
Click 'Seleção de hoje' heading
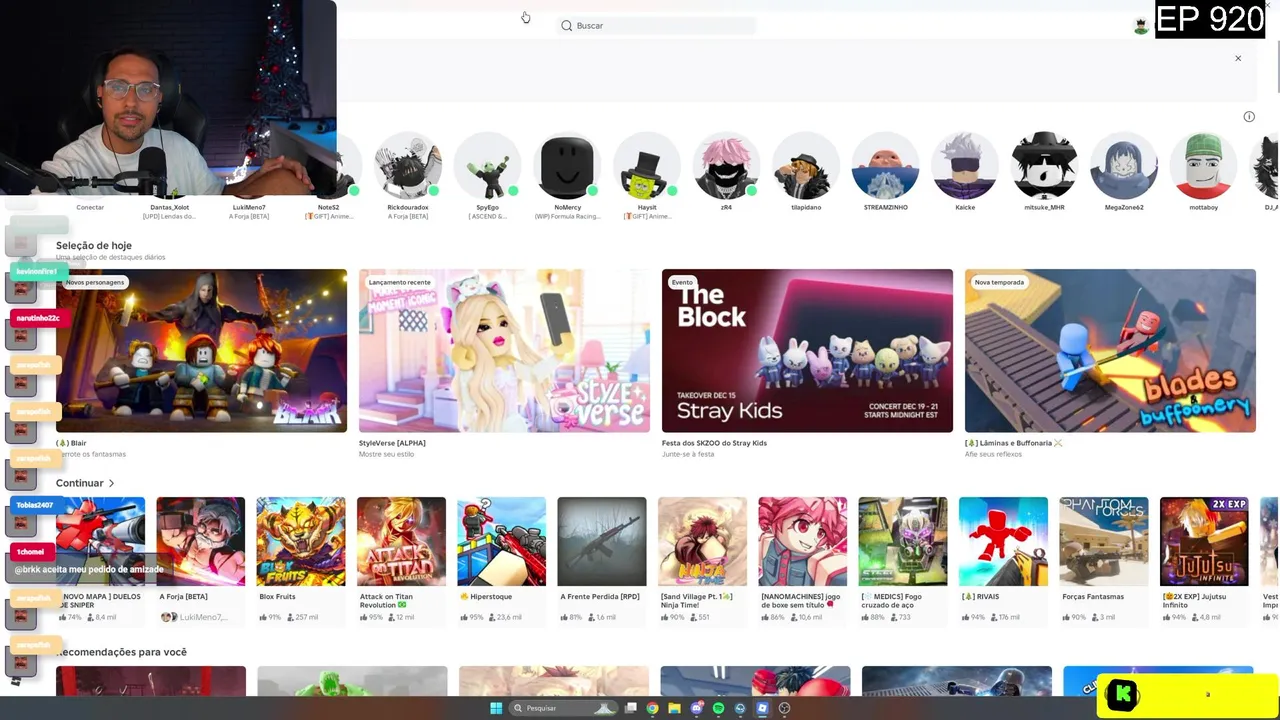pyautogui.click(x=94, y=245)
